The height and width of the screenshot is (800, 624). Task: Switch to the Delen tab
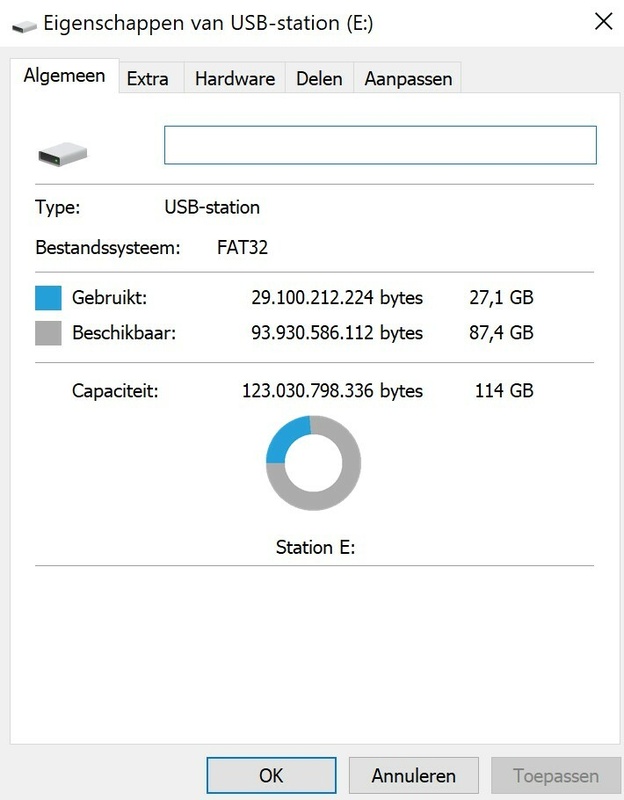point(319,78)
